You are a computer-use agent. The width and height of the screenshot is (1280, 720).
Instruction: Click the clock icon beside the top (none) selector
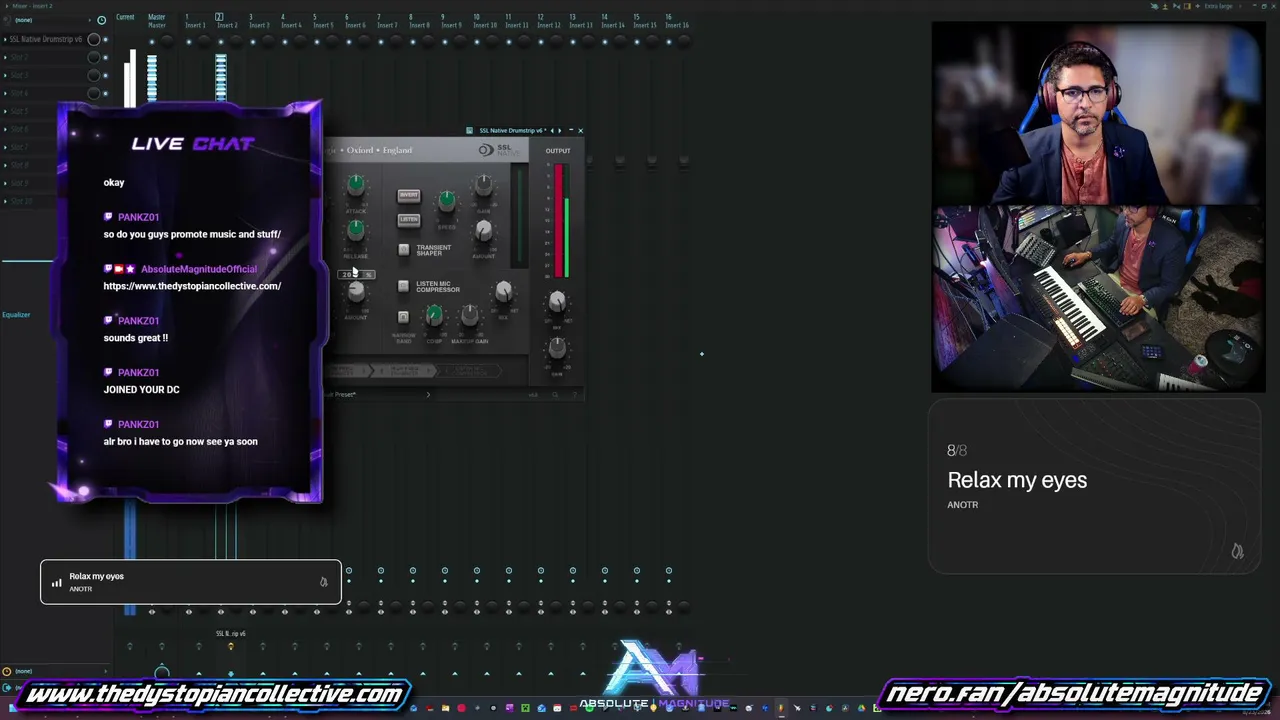[x=101, y=20]
